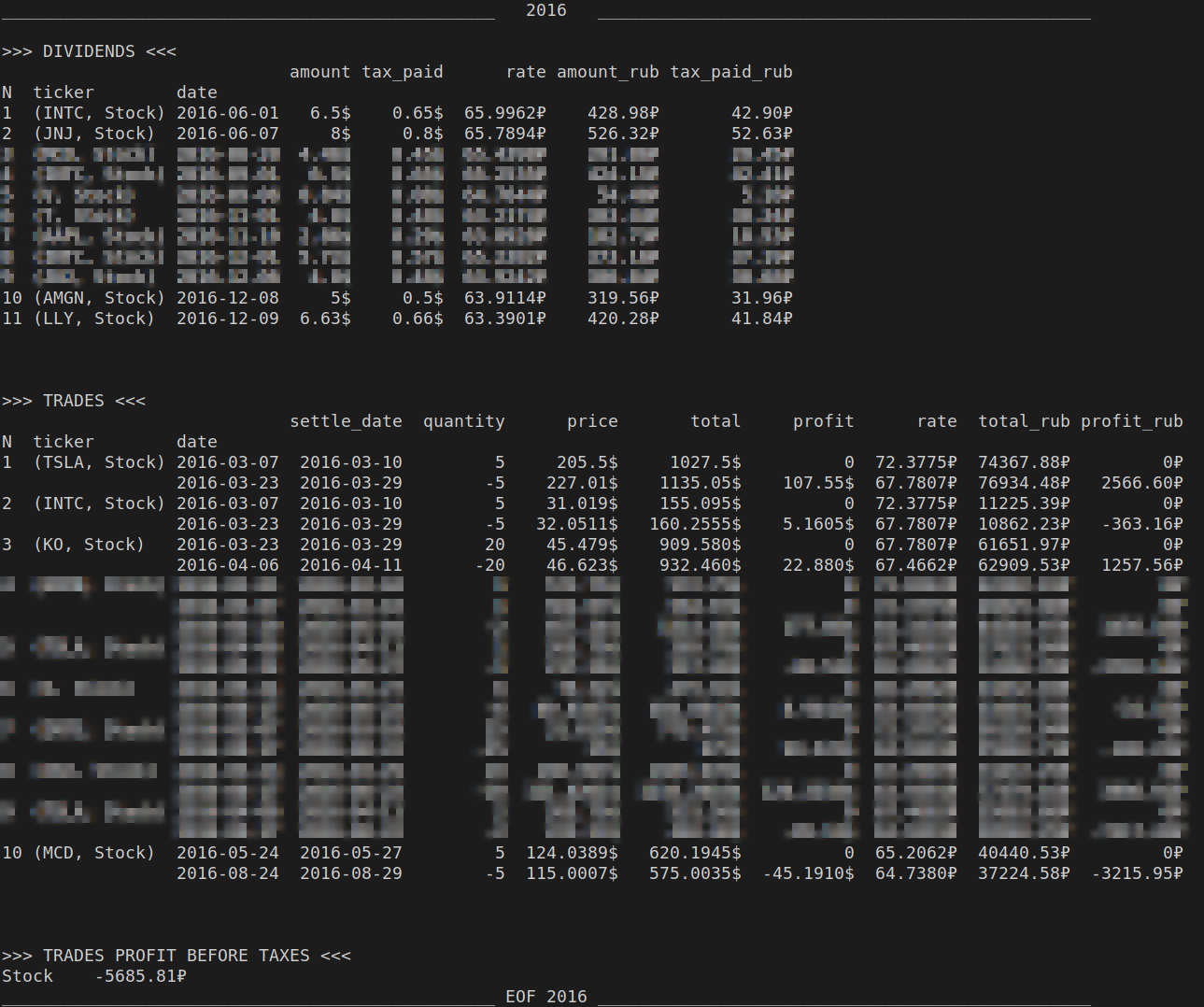This screenshot has height=1007, width=1204.
Task: Click trade date 2016-04-06
Action: coord(228,565)
